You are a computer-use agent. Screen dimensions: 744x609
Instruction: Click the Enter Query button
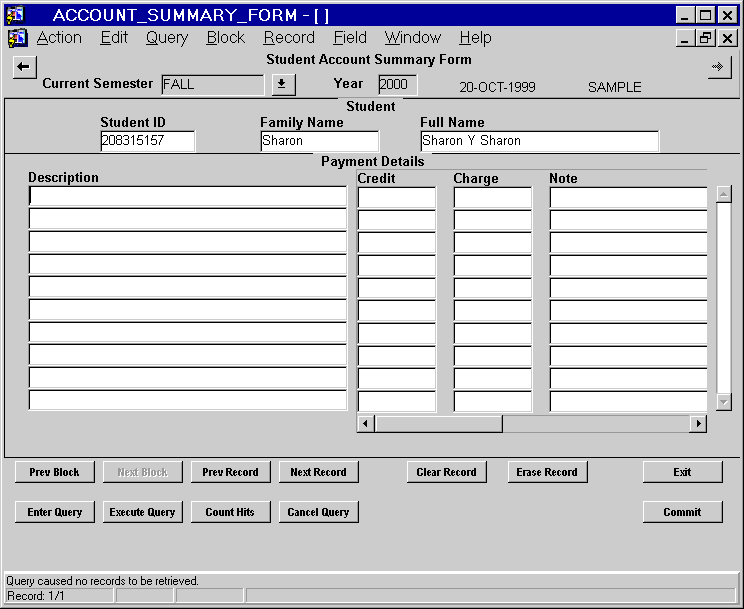click(55, 512)
